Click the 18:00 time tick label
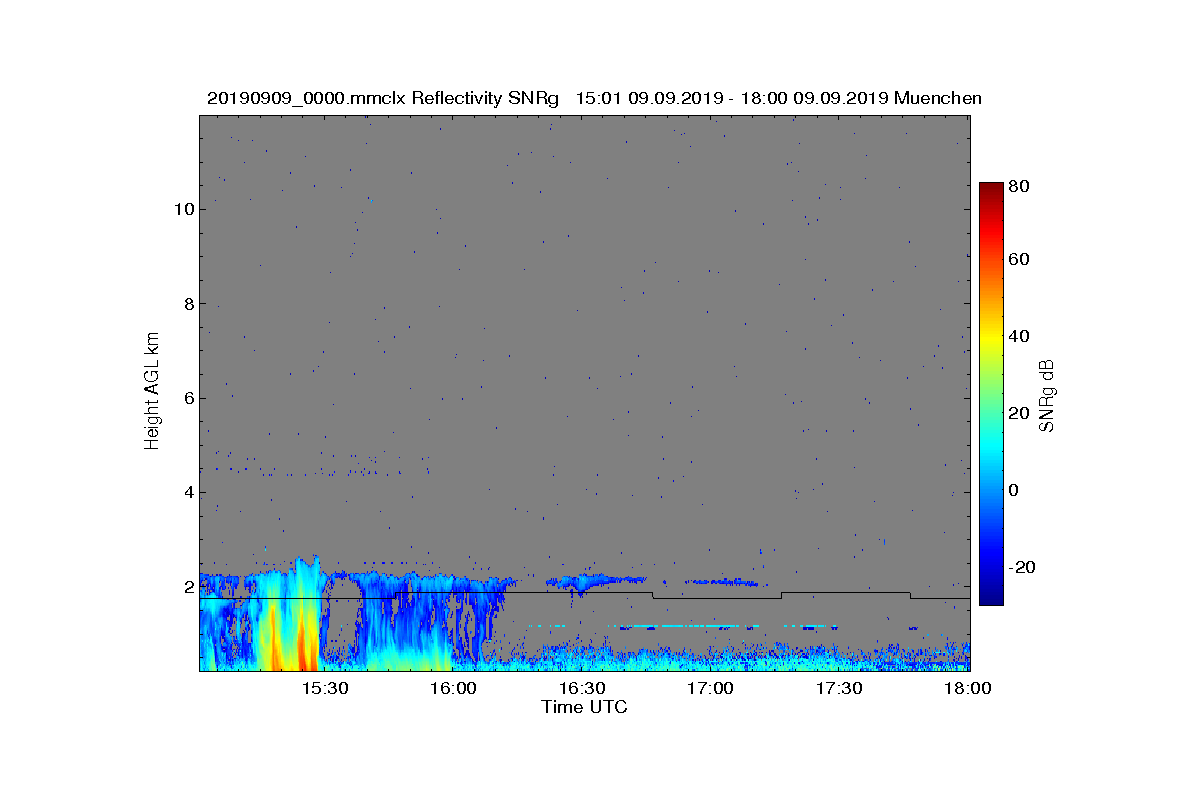Screen dimensions: 1200x800 967,688
